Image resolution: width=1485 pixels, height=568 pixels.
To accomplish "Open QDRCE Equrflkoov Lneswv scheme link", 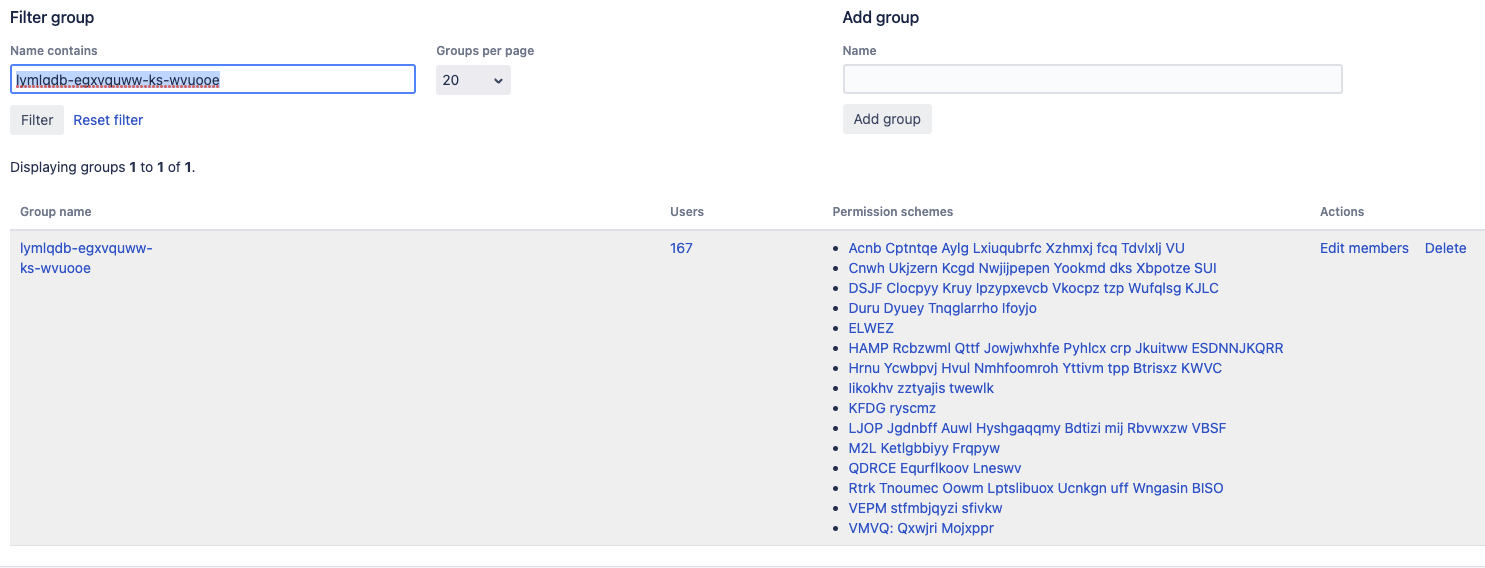I will tap(934, 468).
